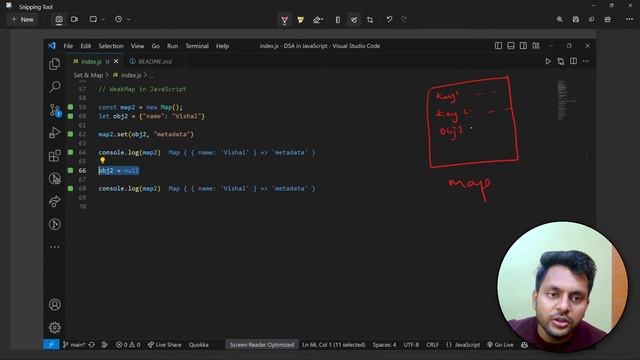This screenshot has height=360, width=640.
Task: Open the Help menu
Action: (222, 46)
